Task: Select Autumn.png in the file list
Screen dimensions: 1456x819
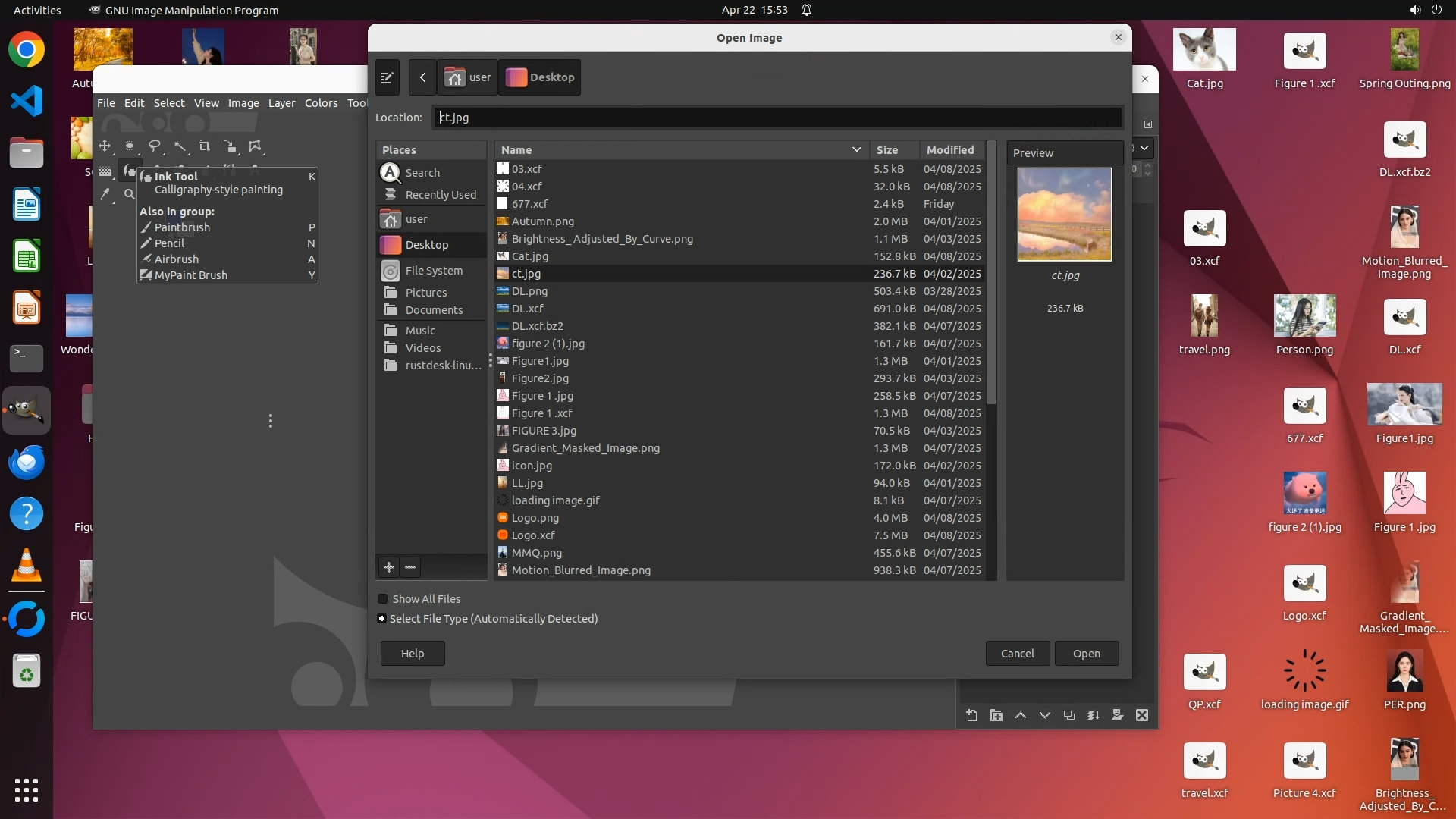Action: (542, 221)
